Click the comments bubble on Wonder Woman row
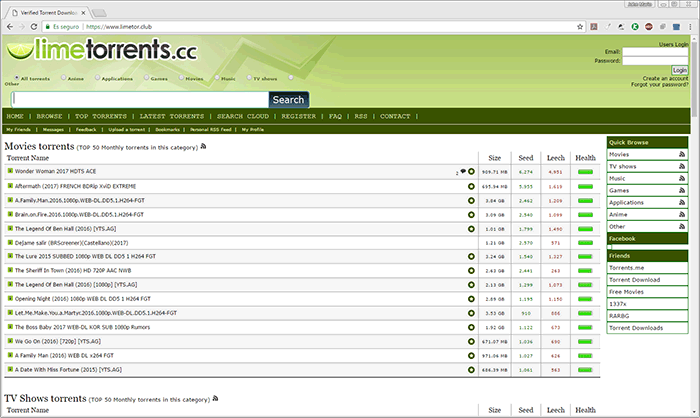 click(x=463, y=171)
